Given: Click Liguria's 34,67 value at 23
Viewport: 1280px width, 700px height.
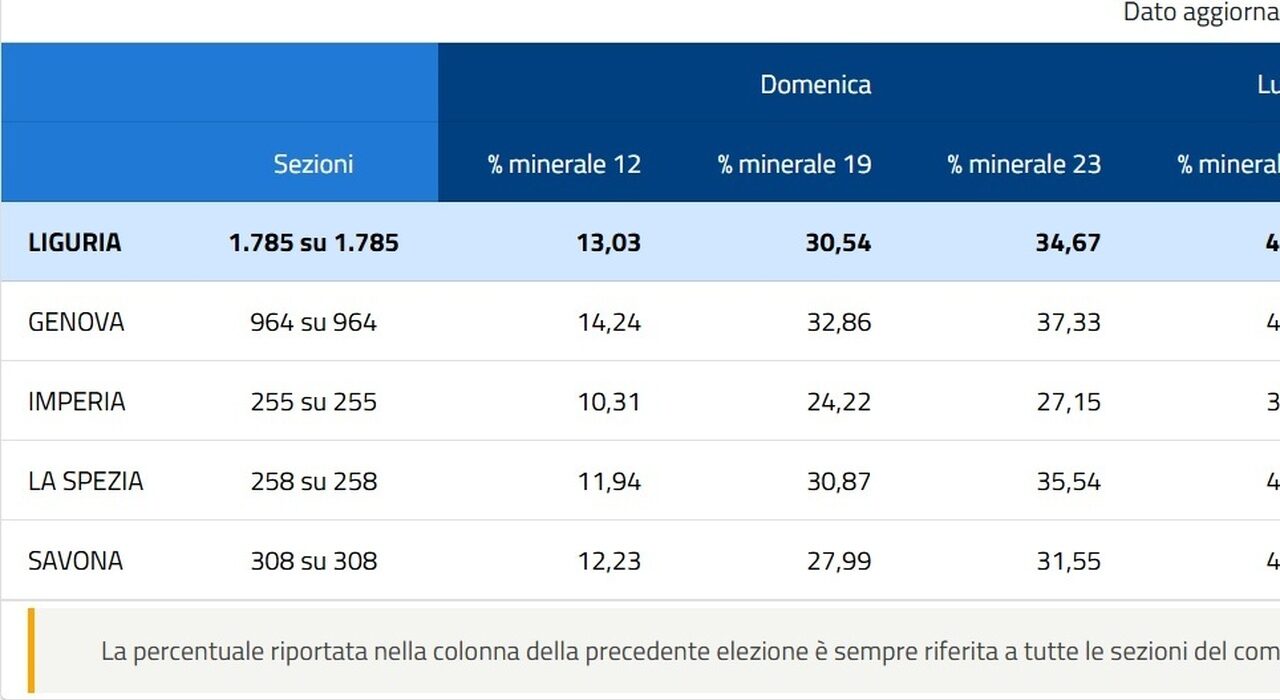Looking at the screenshot, I should 1068,242.
